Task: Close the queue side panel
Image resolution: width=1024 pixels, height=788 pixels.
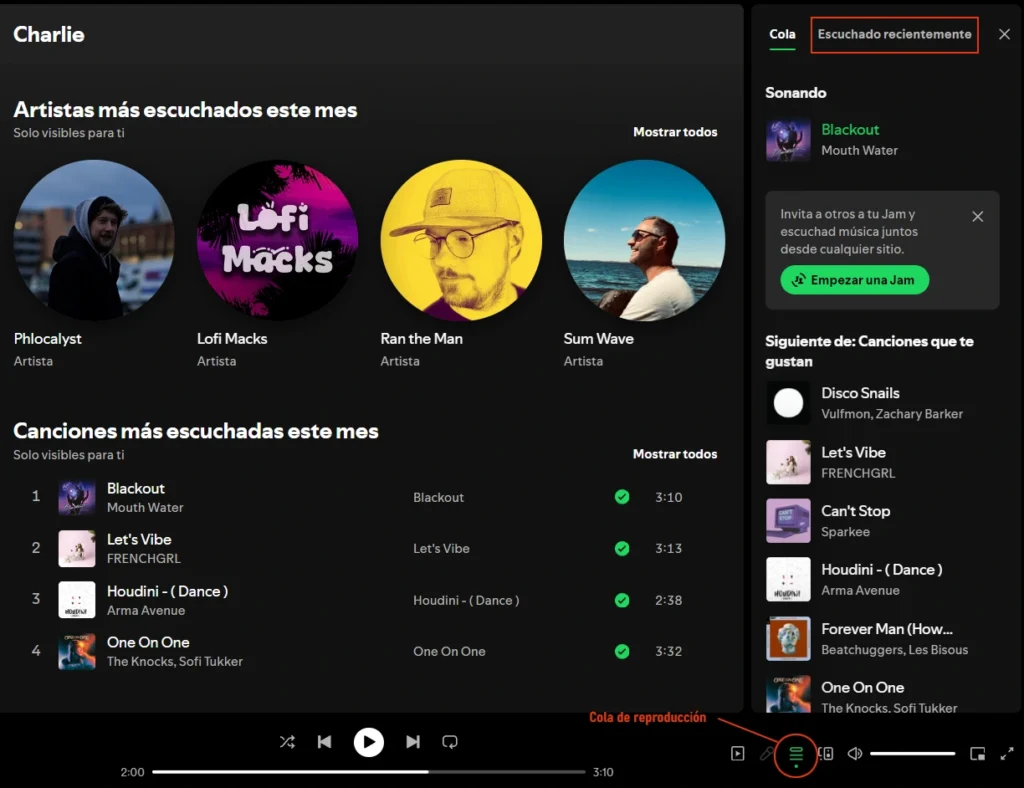Action: point(1004,34)
